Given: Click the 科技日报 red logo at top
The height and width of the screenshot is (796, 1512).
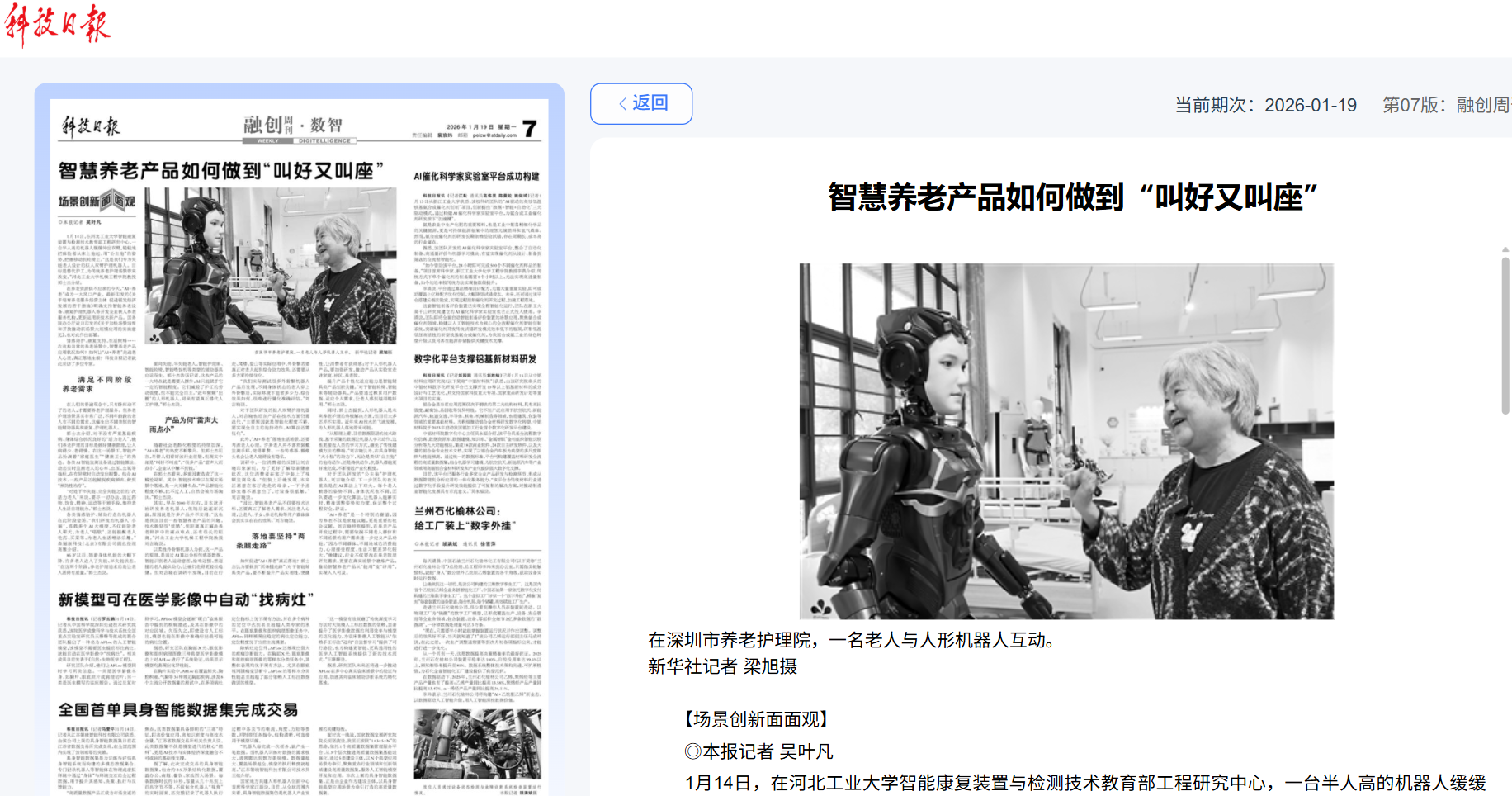Looking at the screenshot, I should click(x=58, y=23).
